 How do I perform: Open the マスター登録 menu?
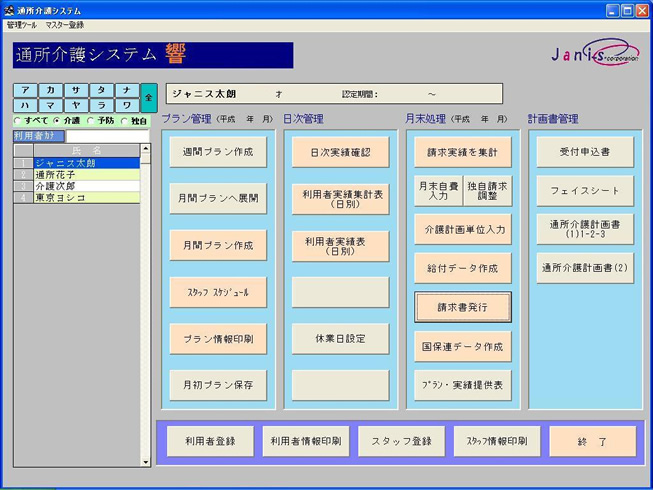click(x=64, y=24)
